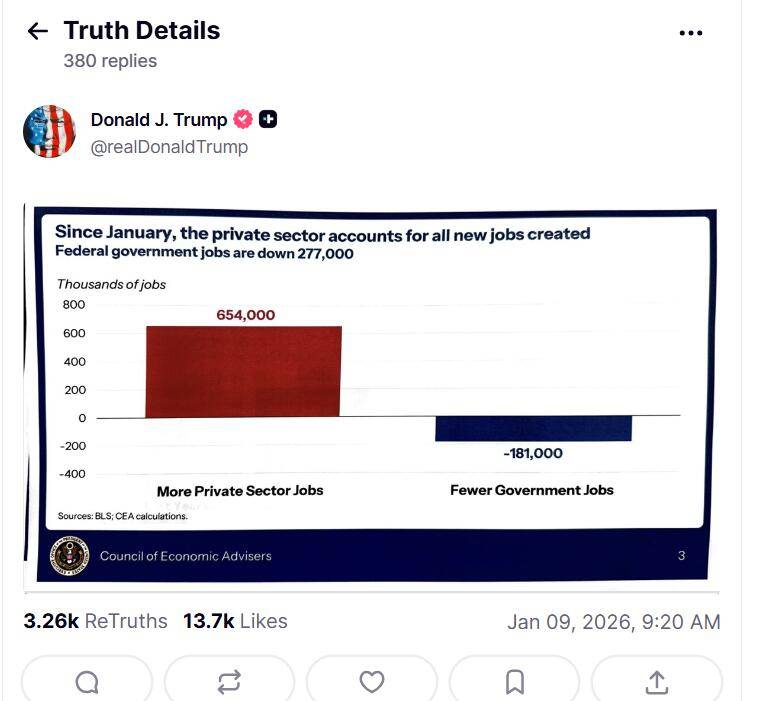Go back using the left arrow
The width and height of the screenshot is (762, 701).
(x=37, y=31)
